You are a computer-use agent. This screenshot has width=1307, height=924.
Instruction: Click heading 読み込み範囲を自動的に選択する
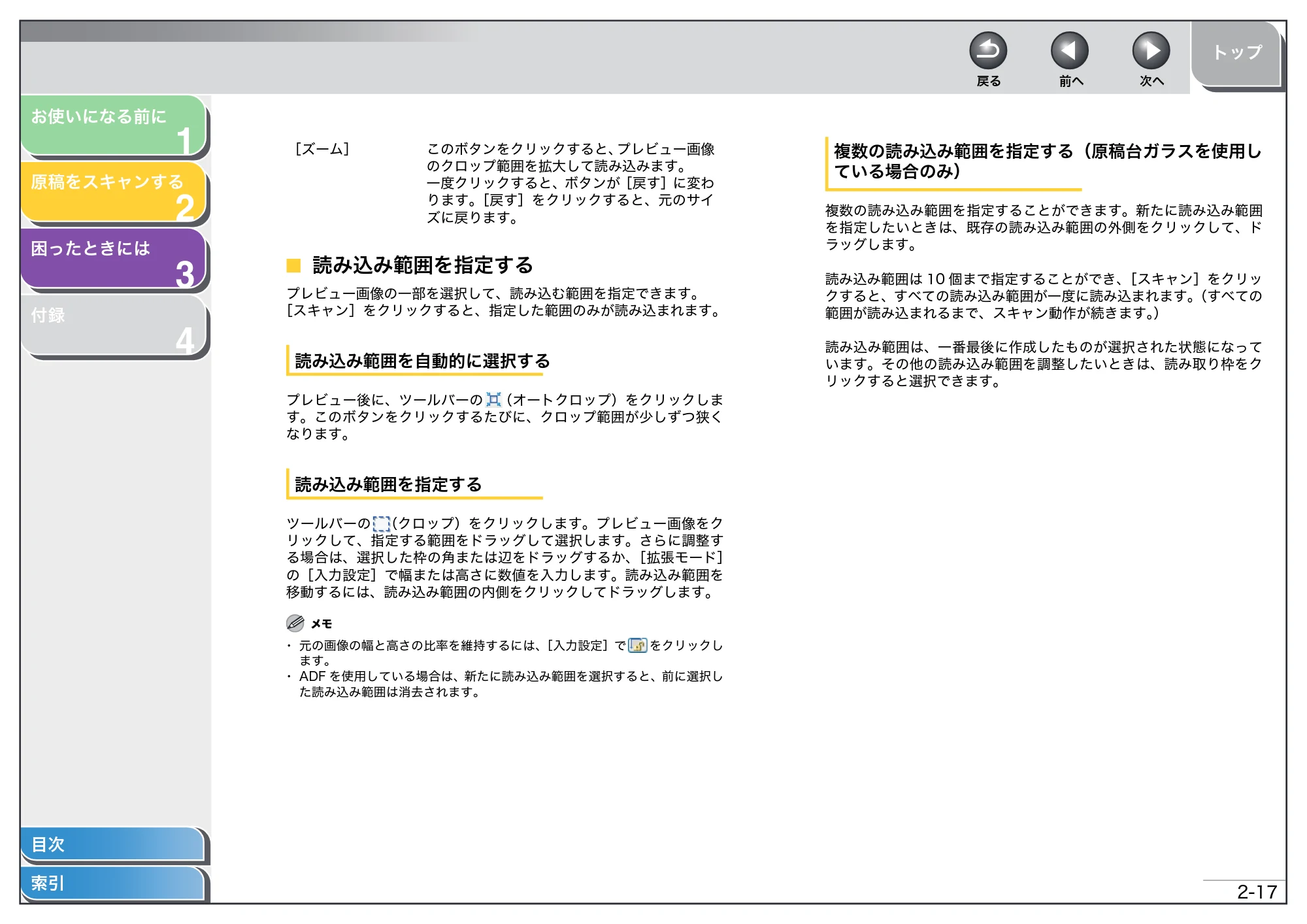click(422, 361)
